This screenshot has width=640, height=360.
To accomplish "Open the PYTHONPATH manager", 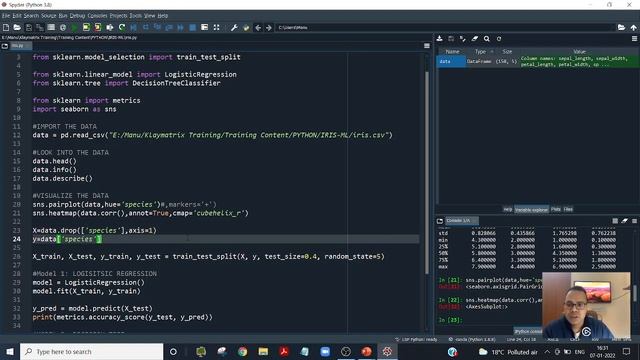I will click(x=246, y=27).
